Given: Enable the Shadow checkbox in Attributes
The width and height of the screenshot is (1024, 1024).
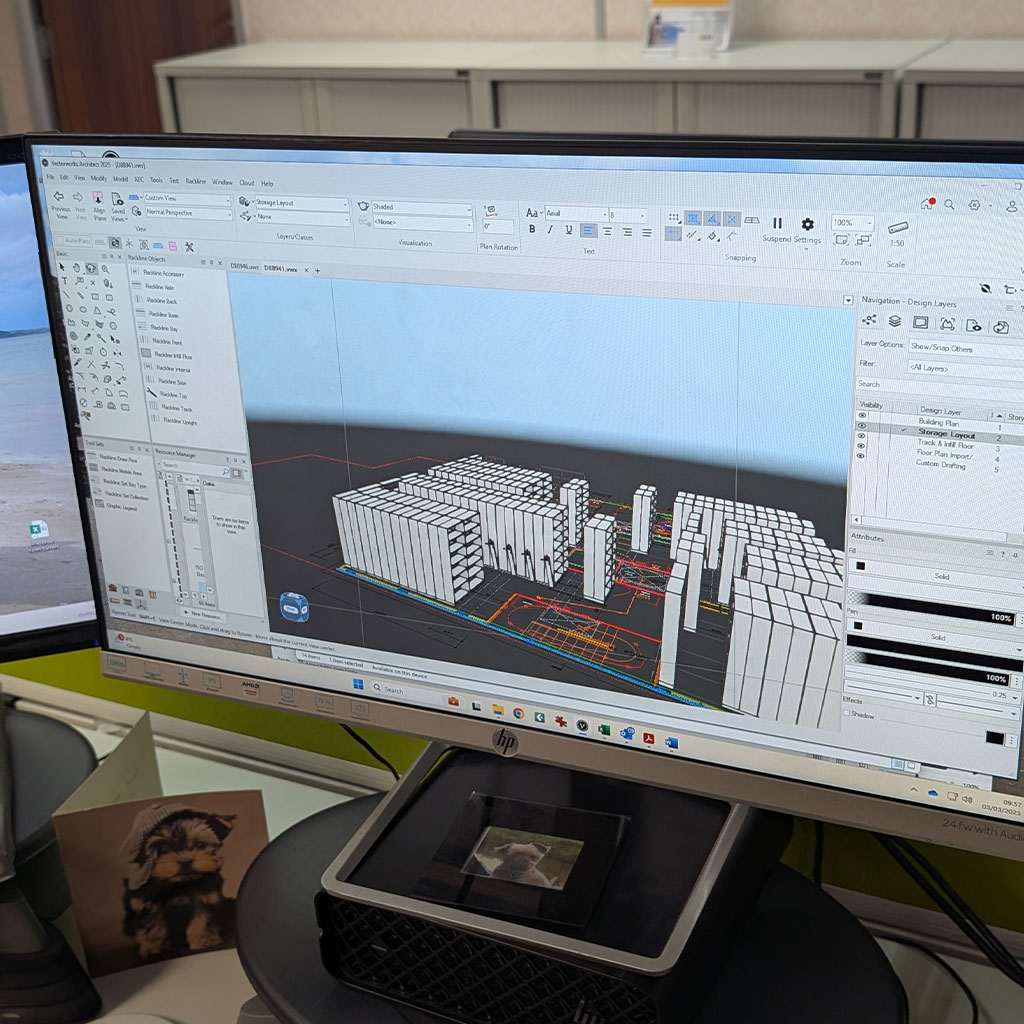Looking at the screenshot, I should 848,713.
